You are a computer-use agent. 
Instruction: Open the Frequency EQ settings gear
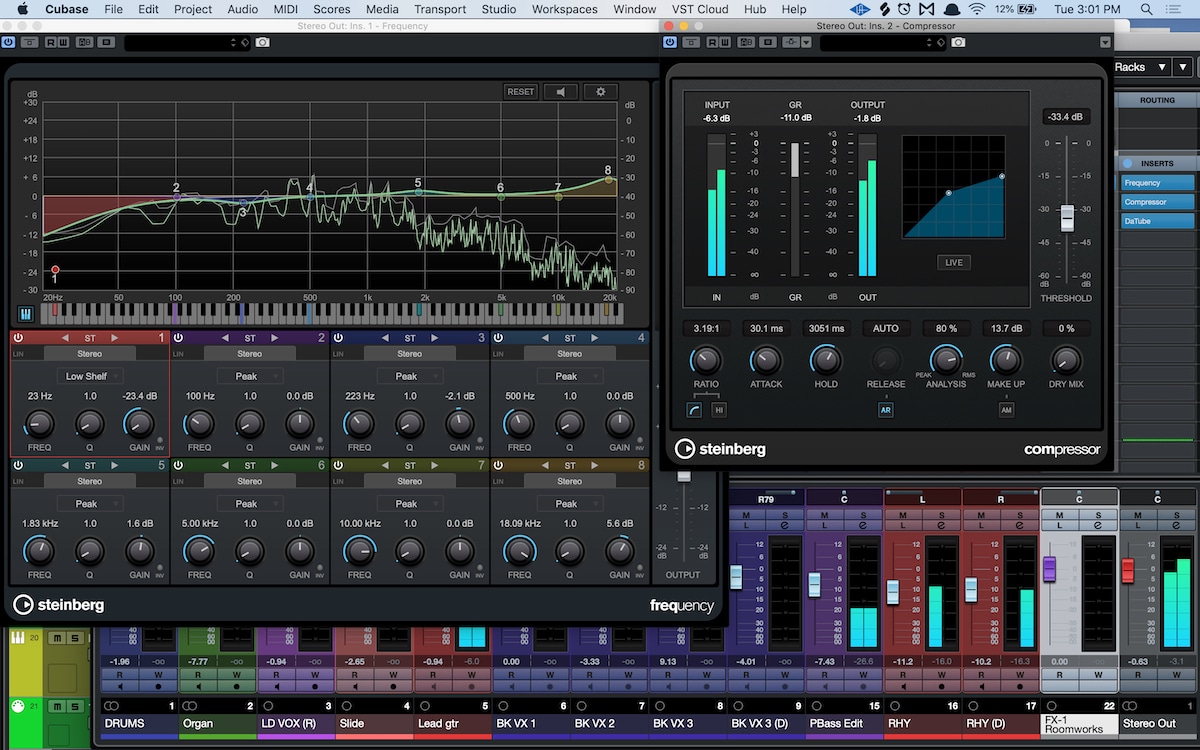coord(600,91)
